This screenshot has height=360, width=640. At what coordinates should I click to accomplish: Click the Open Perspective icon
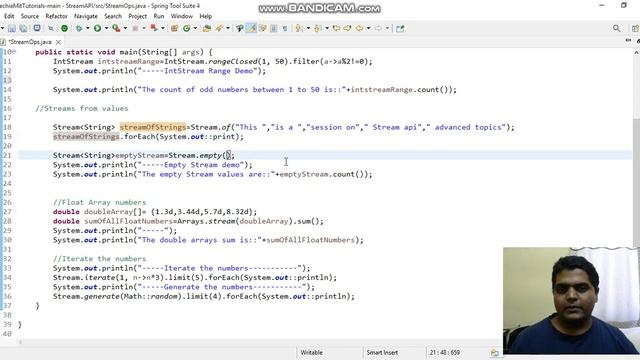pos(635,28)
